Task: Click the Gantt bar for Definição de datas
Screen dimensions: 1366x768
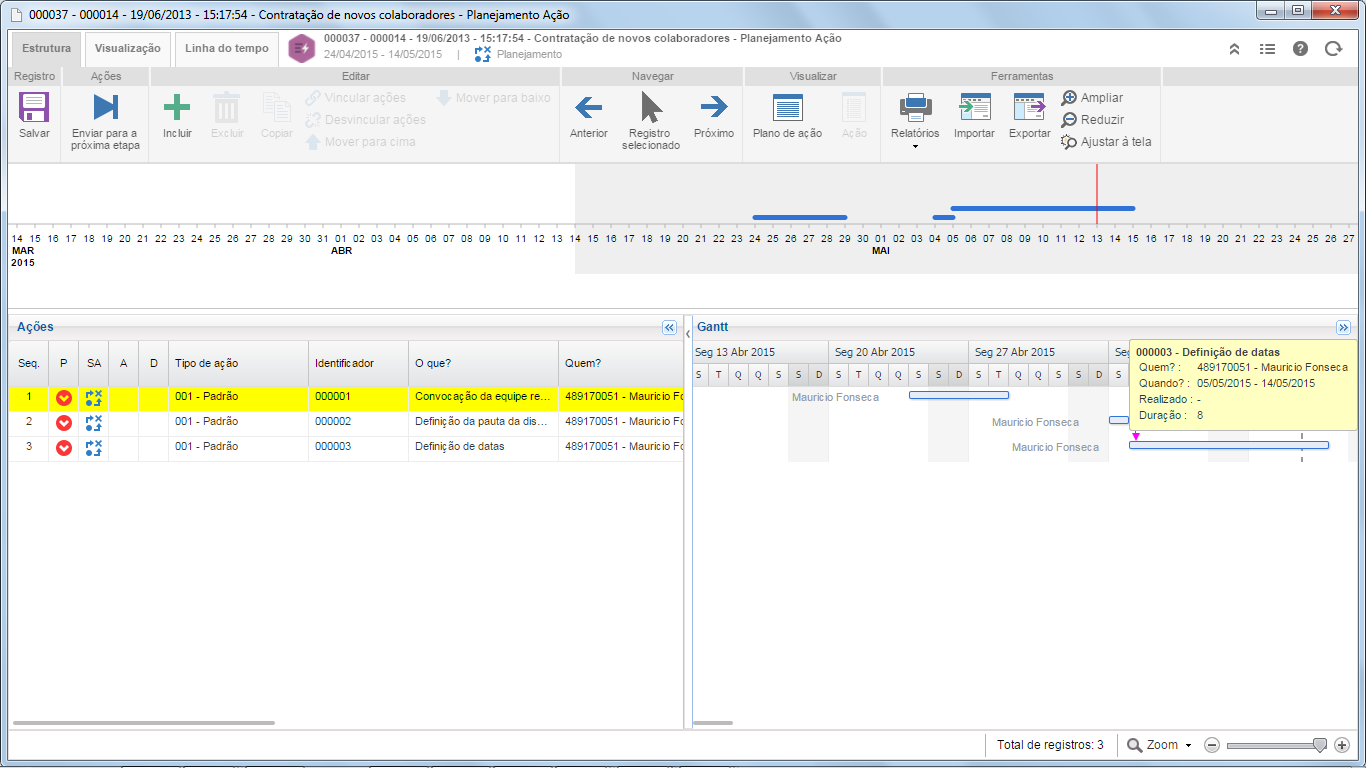Action: (x=1229, y=445)
